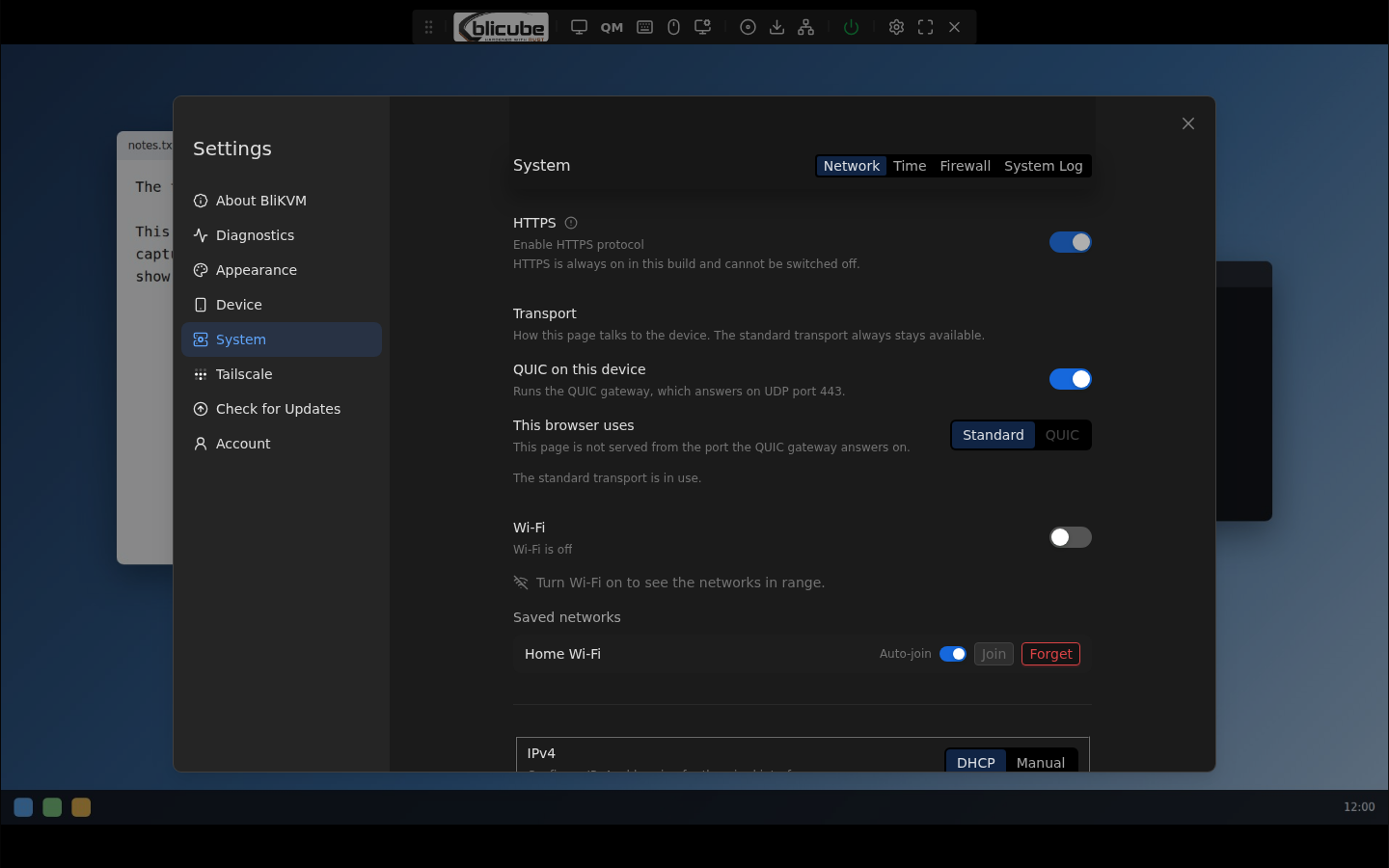This screenshot has width=1389, height=868.
Task: Click the green taskbar icon
Action: [x=52, y=807]
